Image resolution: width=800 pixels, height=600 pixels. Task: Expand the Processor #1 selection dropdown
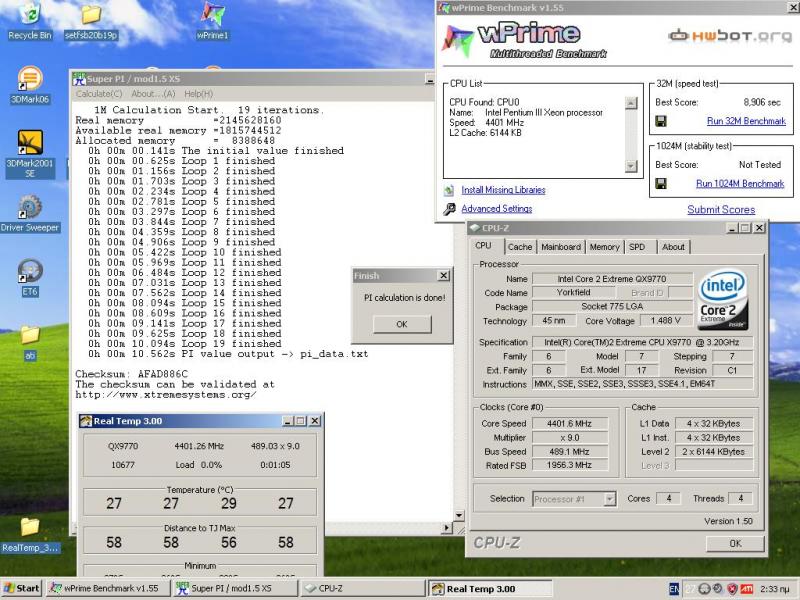[610, 499]
